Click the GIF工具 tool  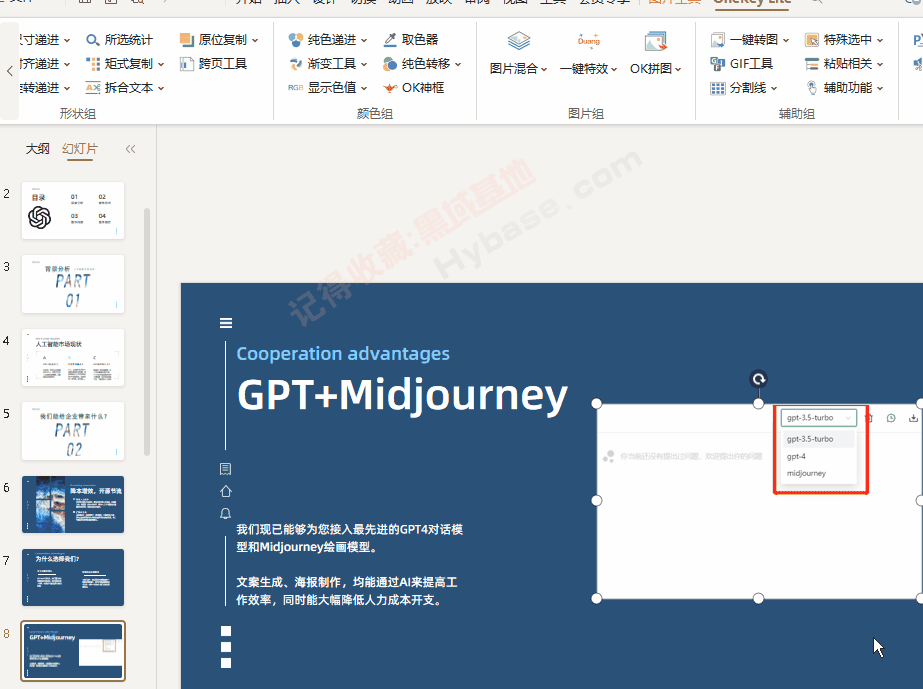(742, 64)
